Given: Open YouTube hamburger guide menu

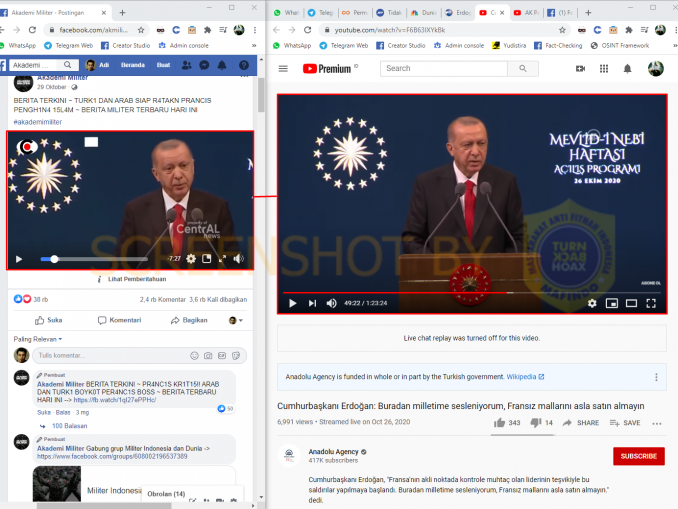Looking at the screenshot, I should pyautogui.click(x=283, y=68).
